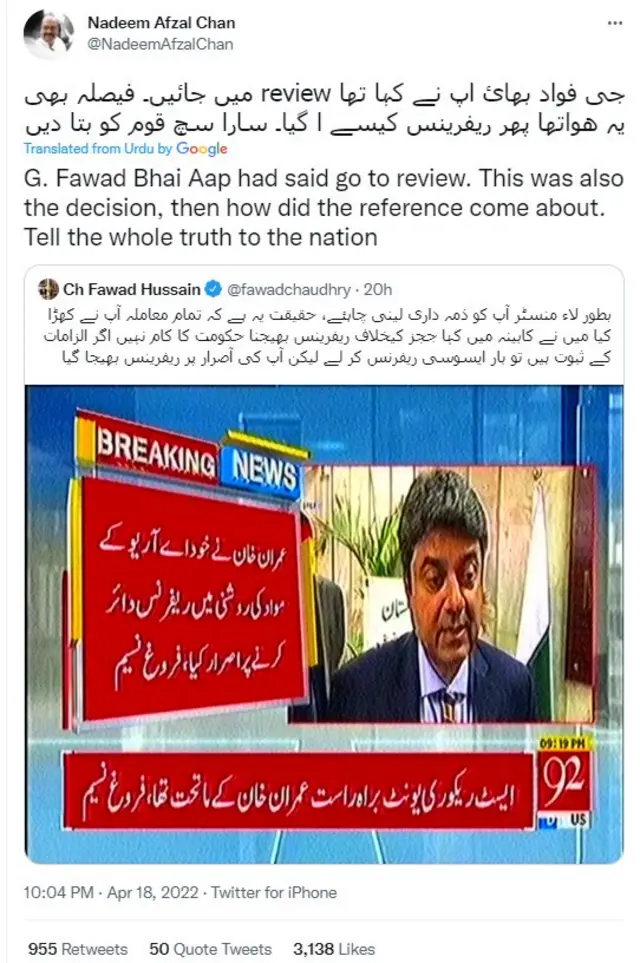Open Ch Fawad Hussain's quoted profile name
The width and height of the screenshot is (640, 963).
point(131,289)
